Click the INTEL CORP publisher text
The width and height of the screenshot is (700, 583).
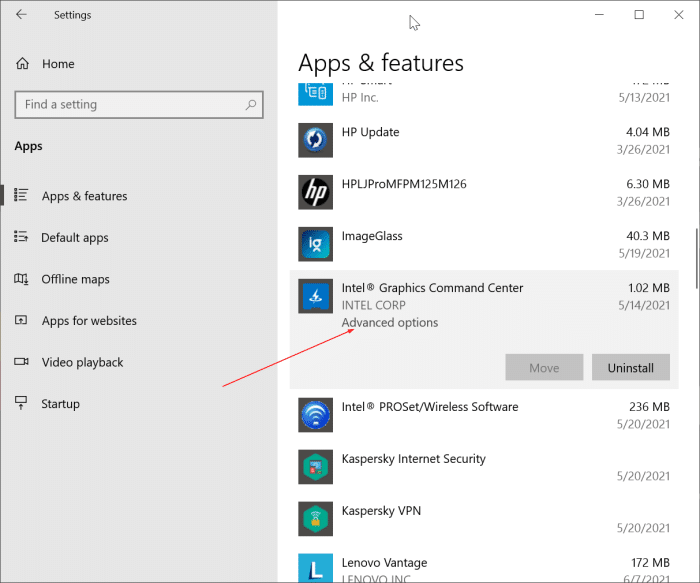tap(374, 305)
